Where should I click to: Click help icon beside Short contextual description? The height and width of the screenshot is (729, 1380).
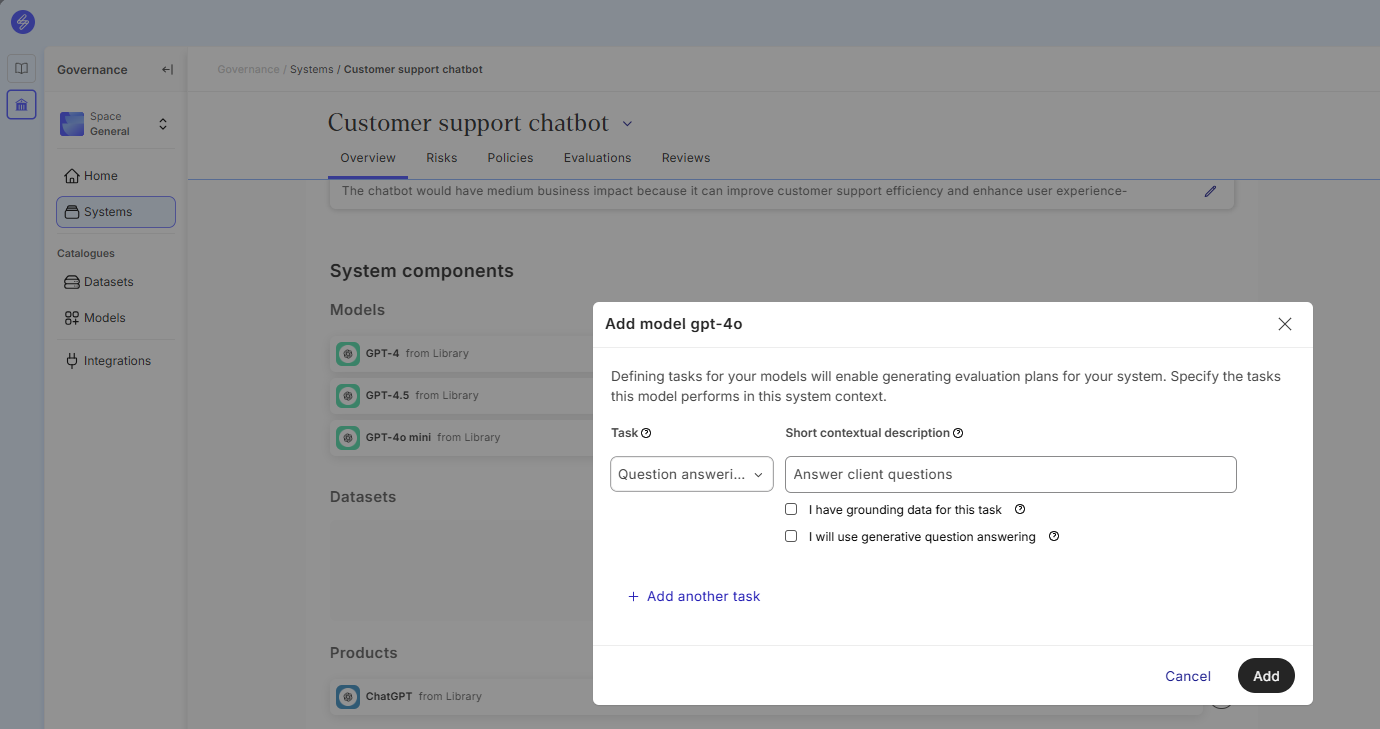coord(958,433)
